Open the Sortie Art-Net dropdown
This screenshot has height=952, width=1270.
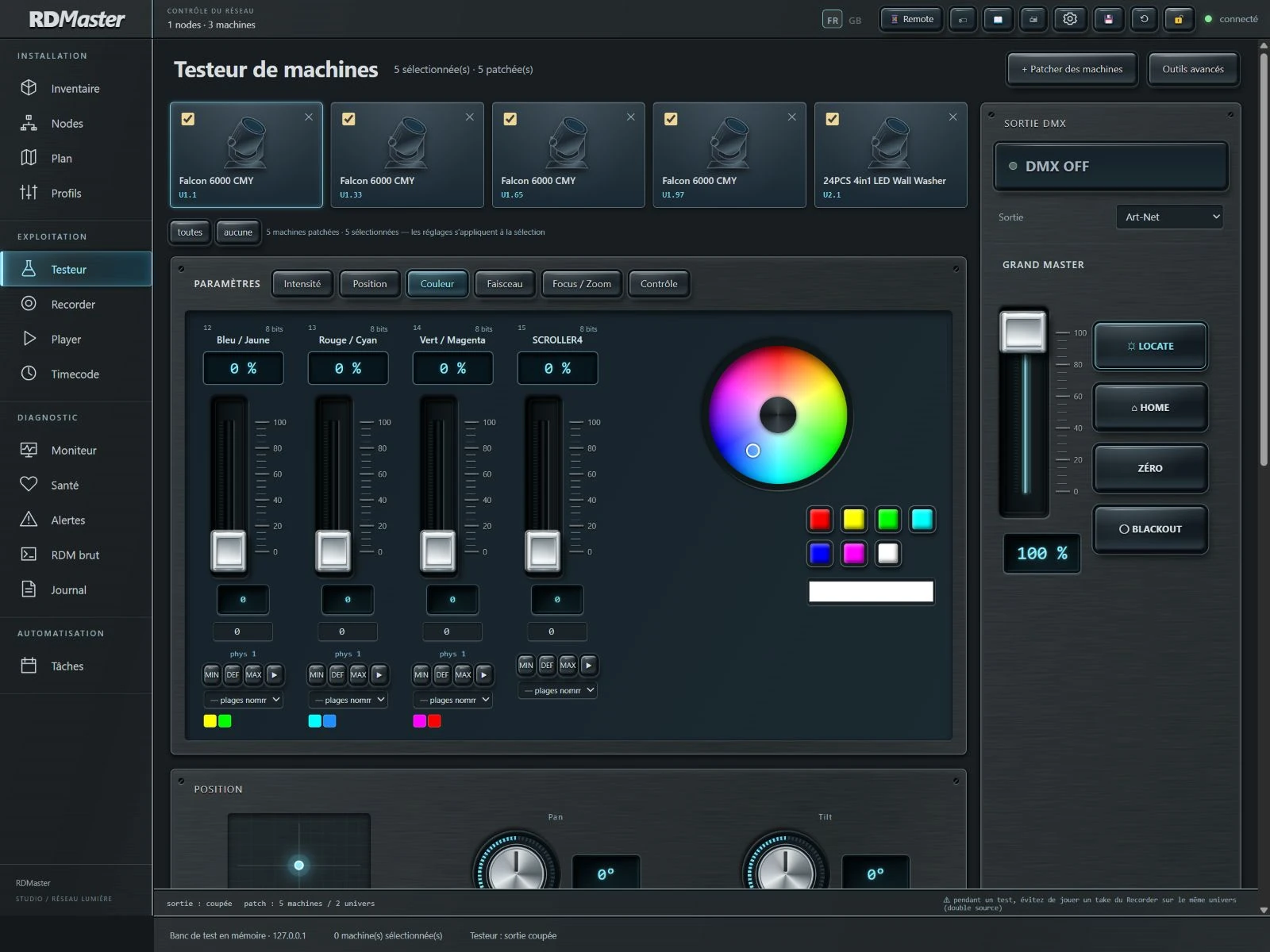[1169, 217]
